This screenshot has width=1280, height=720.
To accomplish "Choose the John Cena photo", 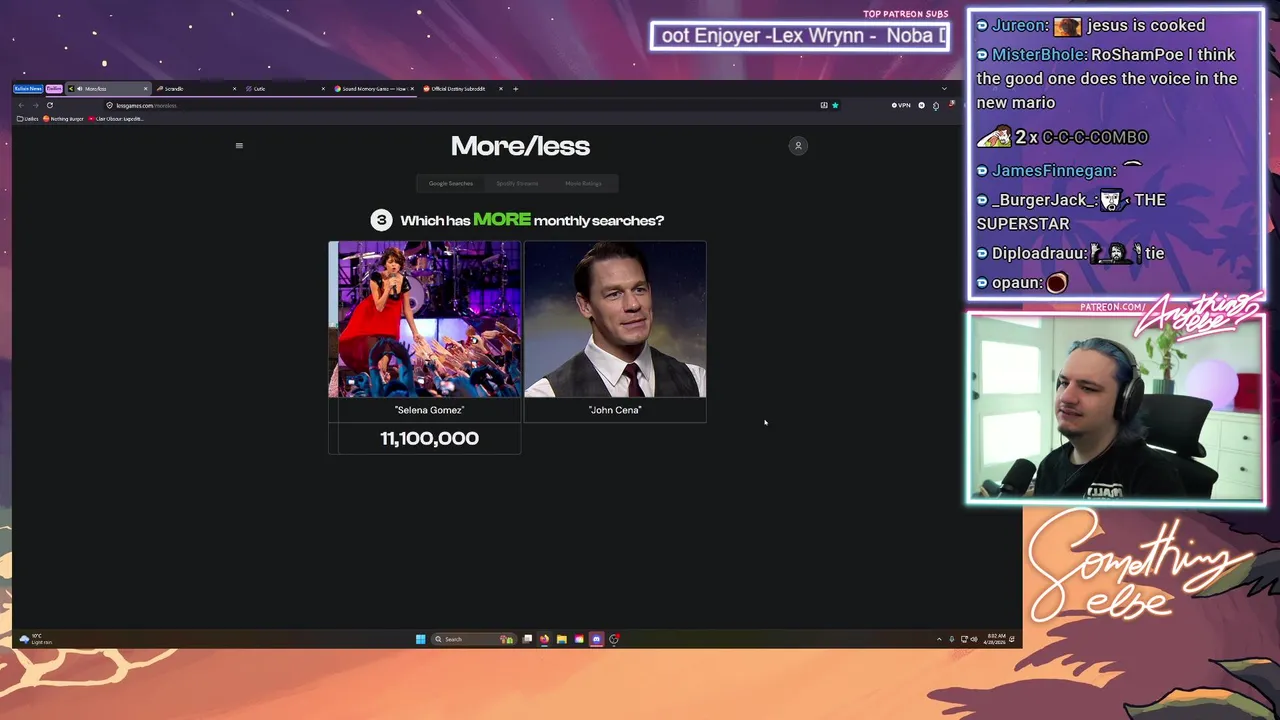I will click(x=615, y=319).
